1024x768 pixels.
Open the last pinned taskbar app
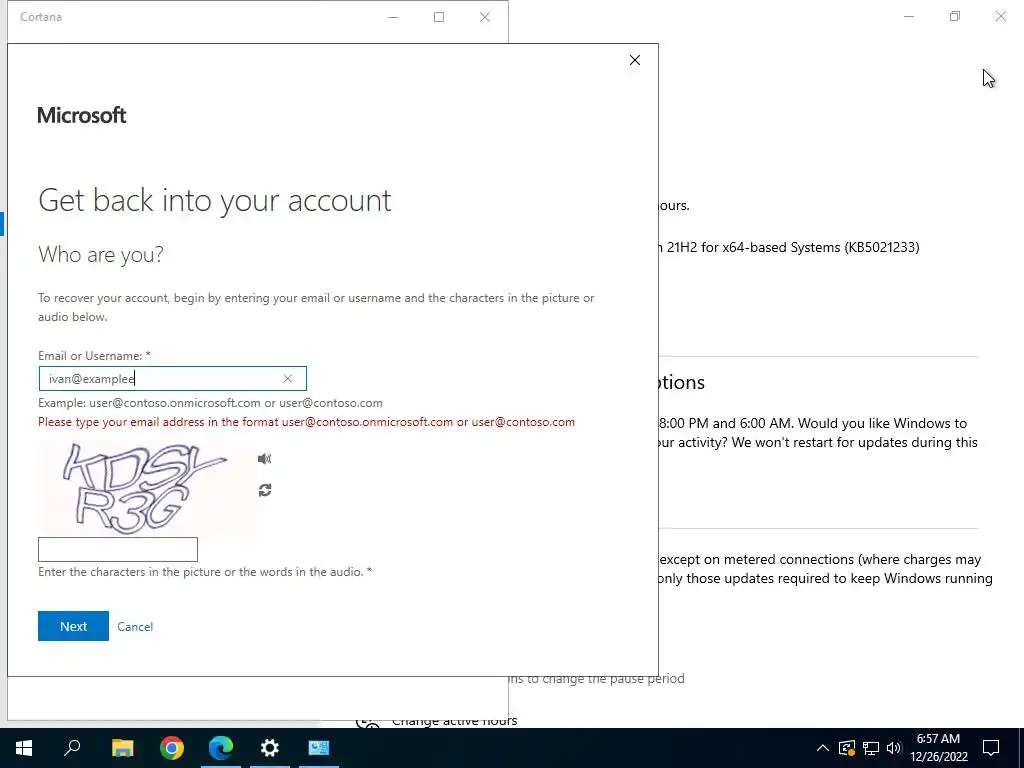pos(319,748)
